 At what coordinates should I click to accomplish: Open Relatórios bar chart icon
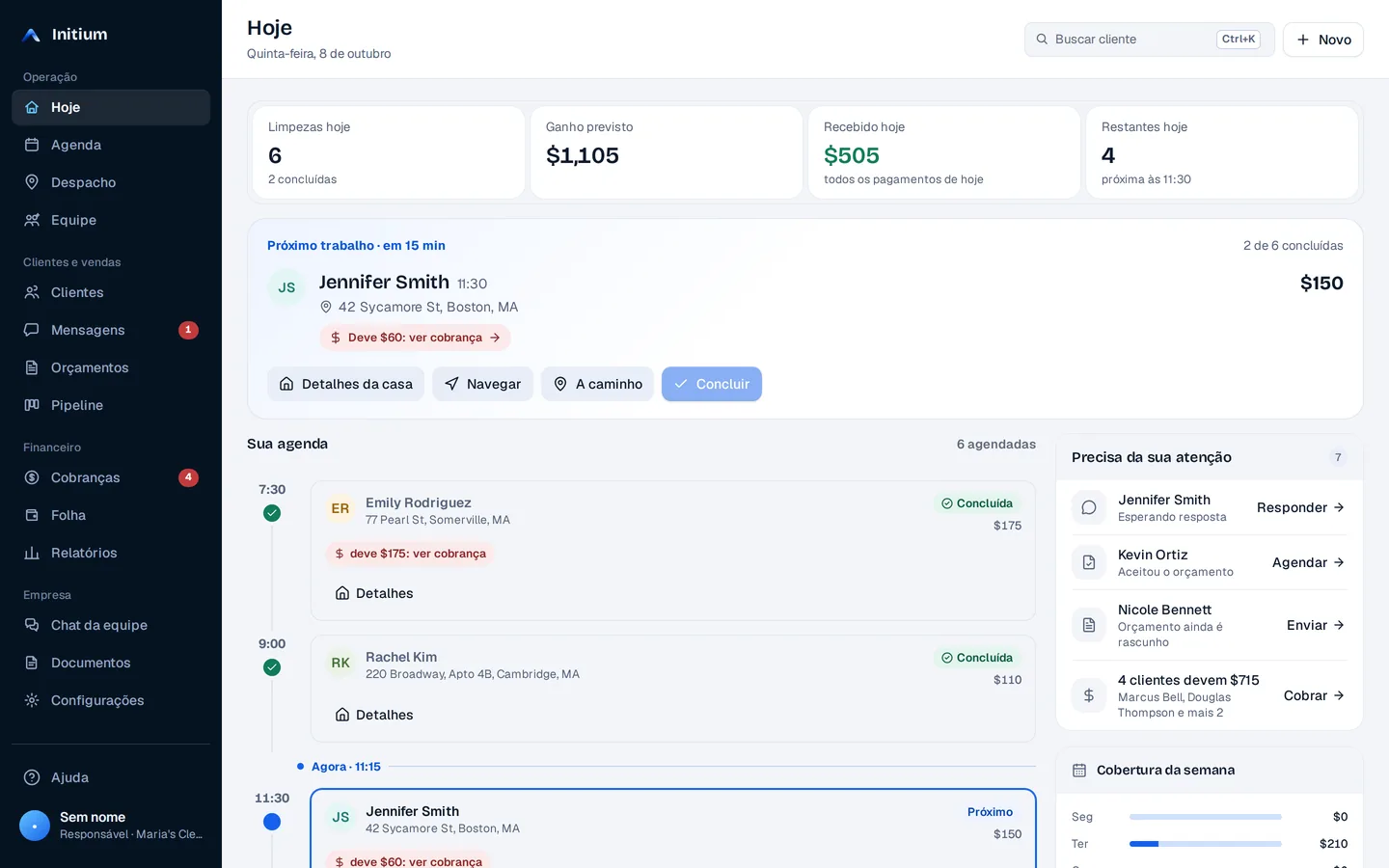coord(32,553)
